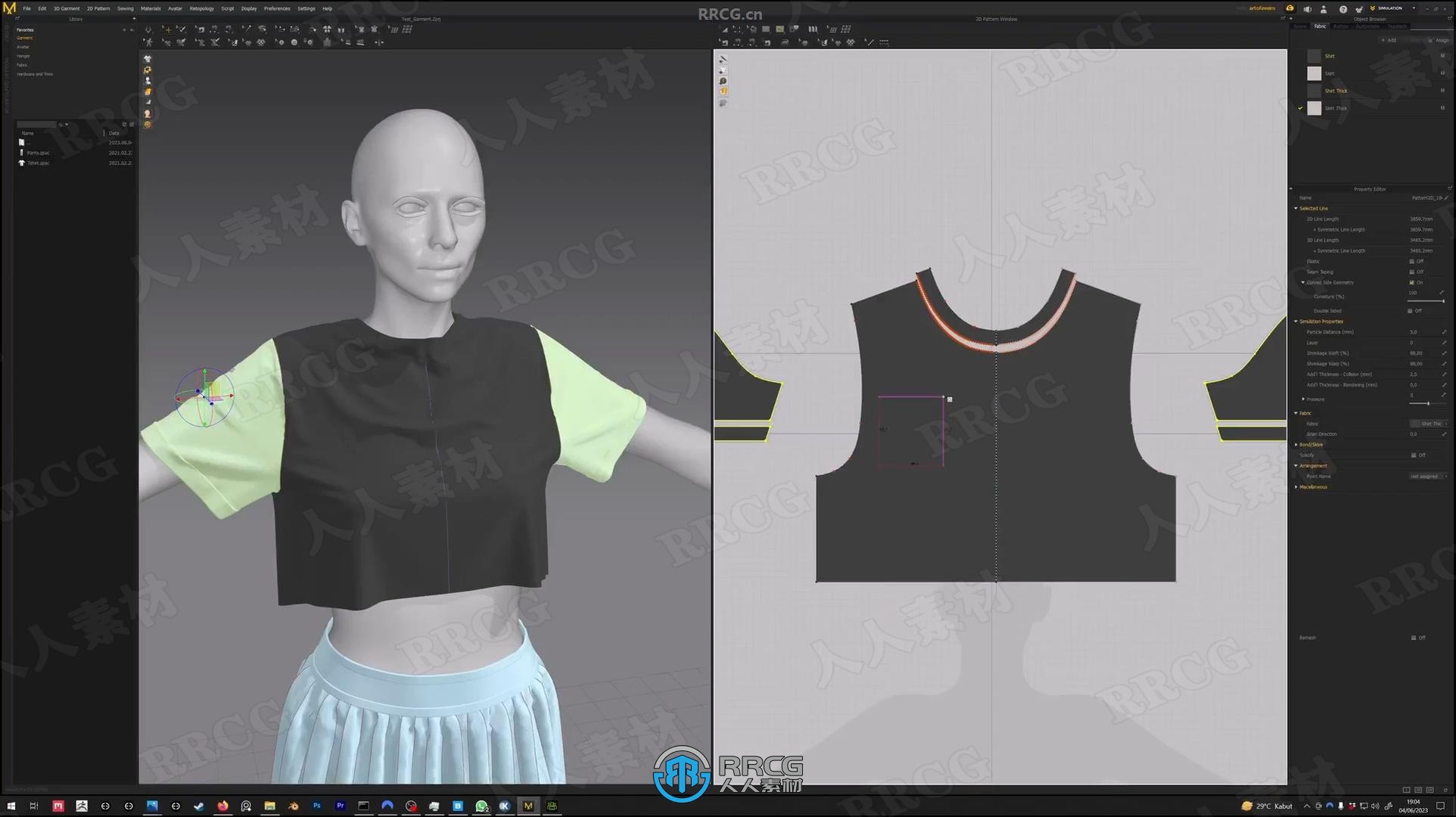
Task: Click the user profile icon in top right
Action: click(1324, 9)
